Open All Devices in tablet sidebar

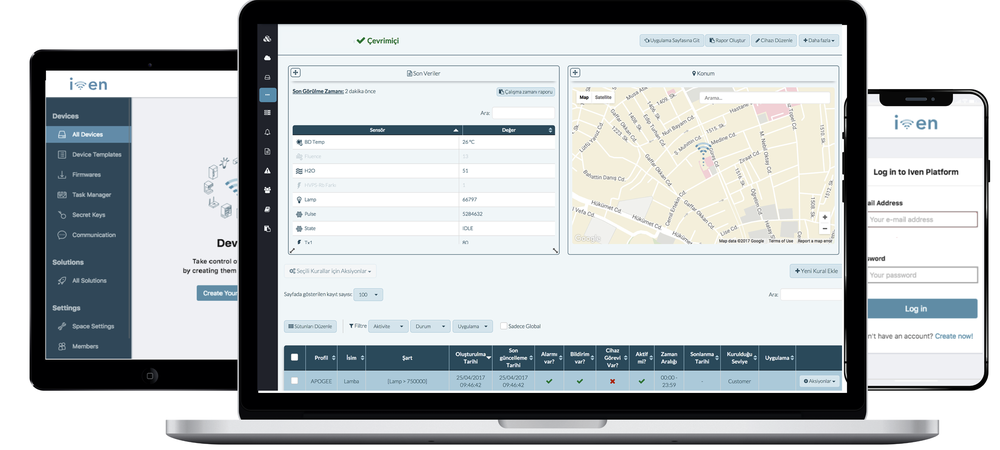click(89, 134)
